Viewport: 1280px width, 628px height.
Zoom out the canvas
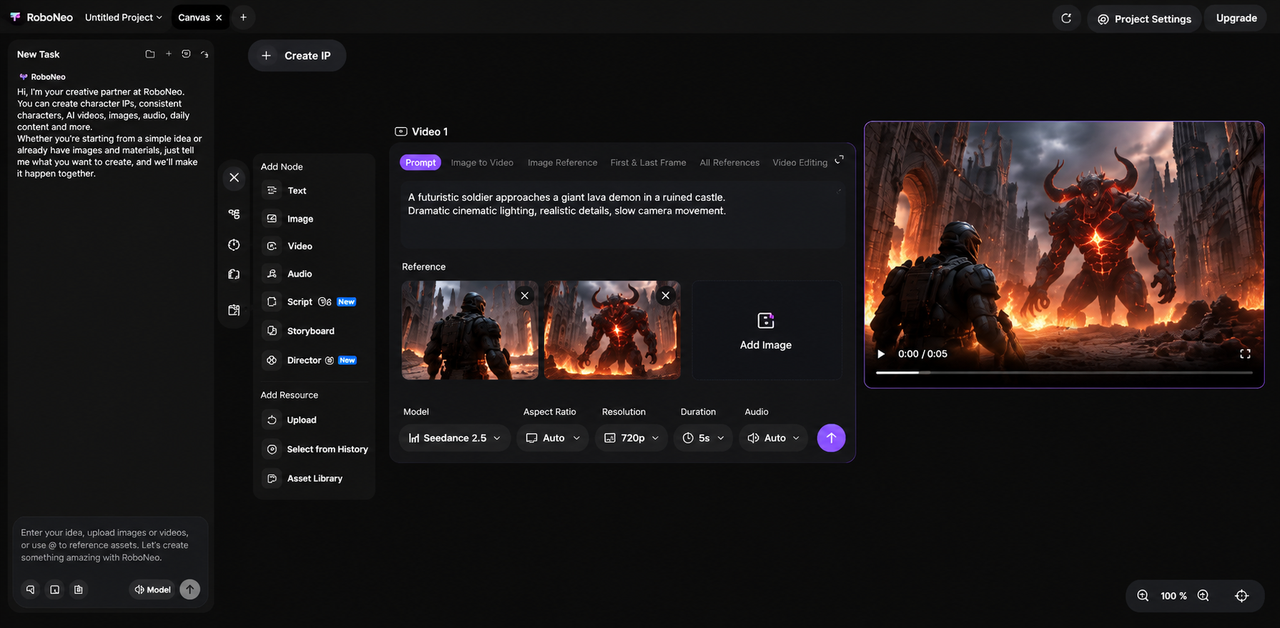point(1143,596)
